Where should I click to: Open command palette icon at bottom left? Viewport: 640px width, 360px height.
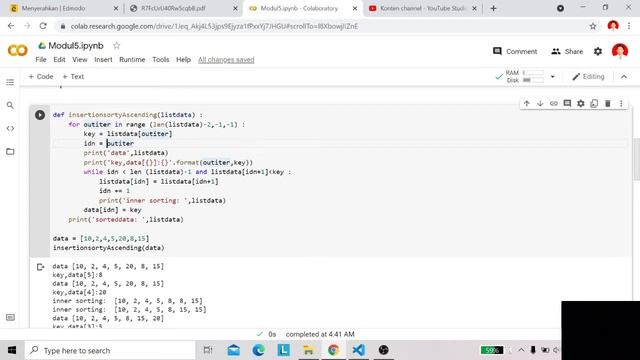(10, 318)
